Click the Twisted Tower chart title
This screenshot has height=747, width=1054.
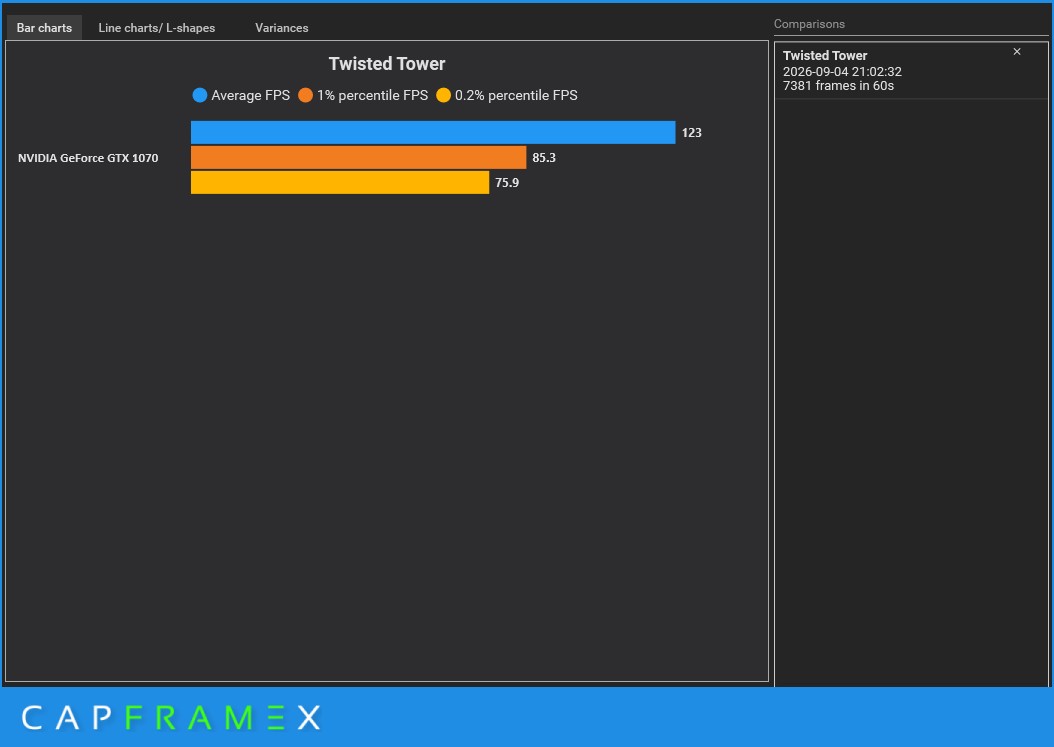387,64
